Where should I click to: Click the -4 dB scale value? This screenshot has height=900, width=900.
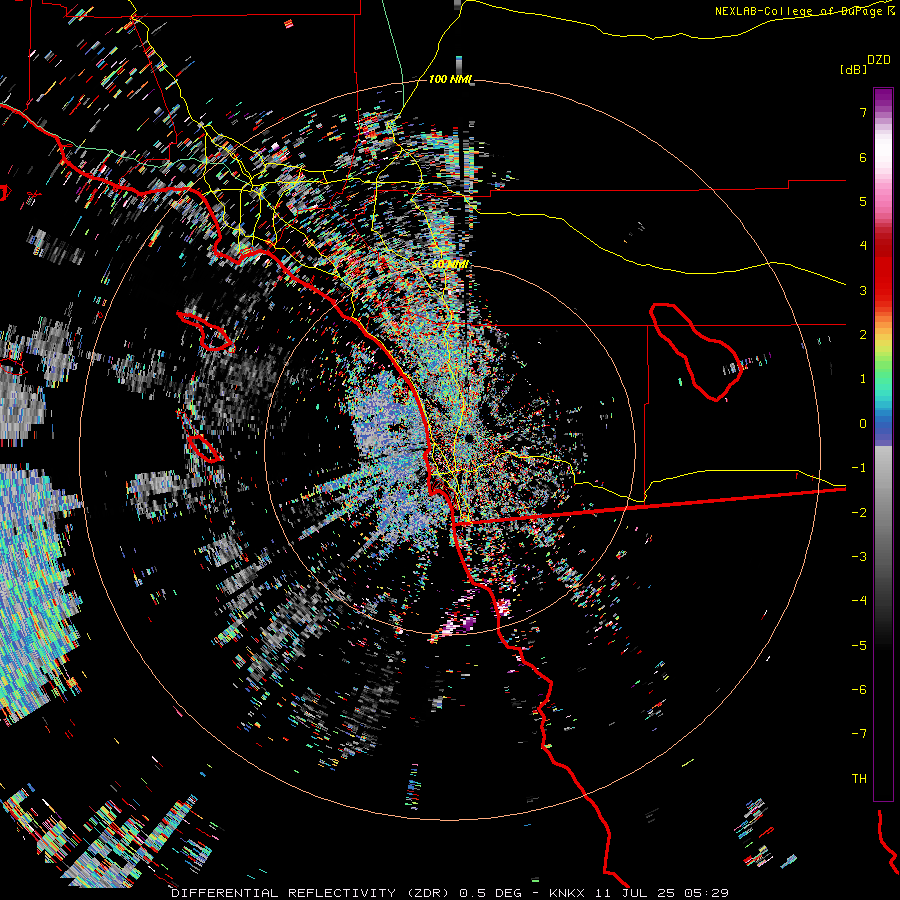pos(859,601)
